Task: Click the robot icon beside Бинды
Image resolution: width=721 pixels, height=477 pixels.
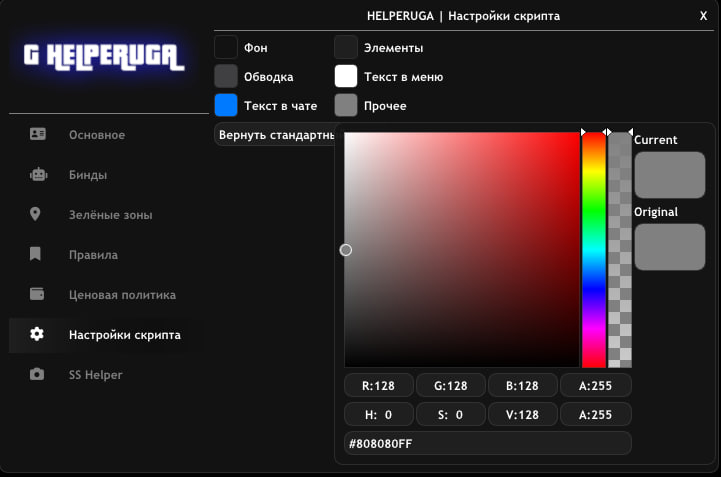Action: (38, 174)
